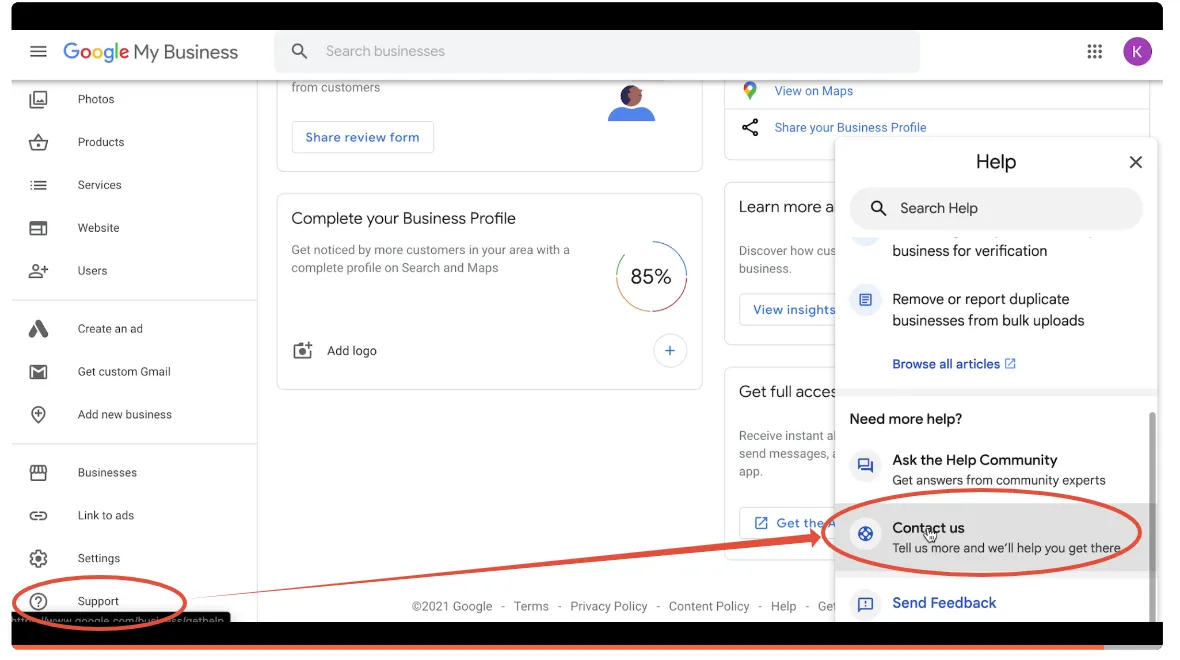Click the Help Community chat icon
The height and width of the screenshot is (660, 1180).
pos(865,466)
